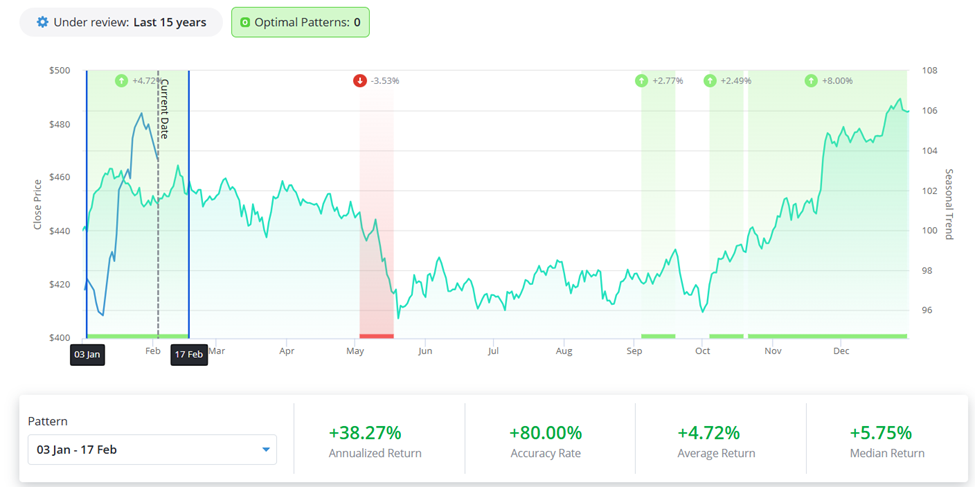975x487 pixels.
Task: Click the green up-arrow icon next to +2.49%
Action: pyautogui.click(x=710, y=81)
